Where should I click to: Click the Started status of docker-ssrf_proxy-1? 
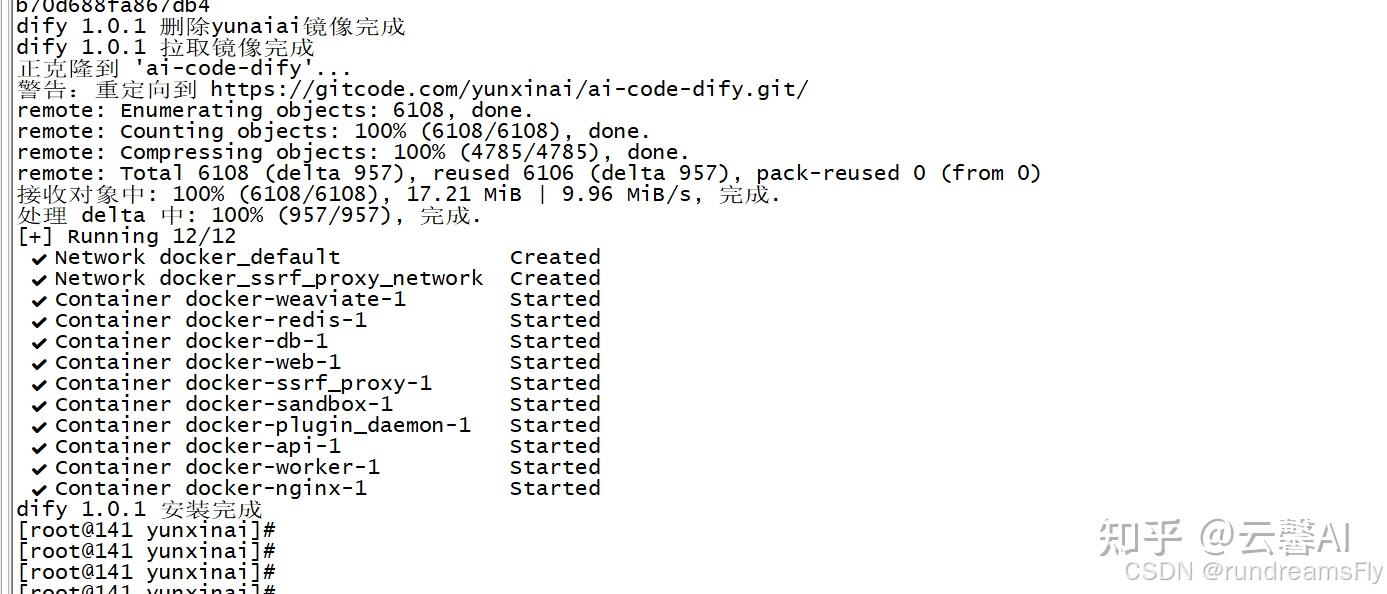tap(554, 384)
